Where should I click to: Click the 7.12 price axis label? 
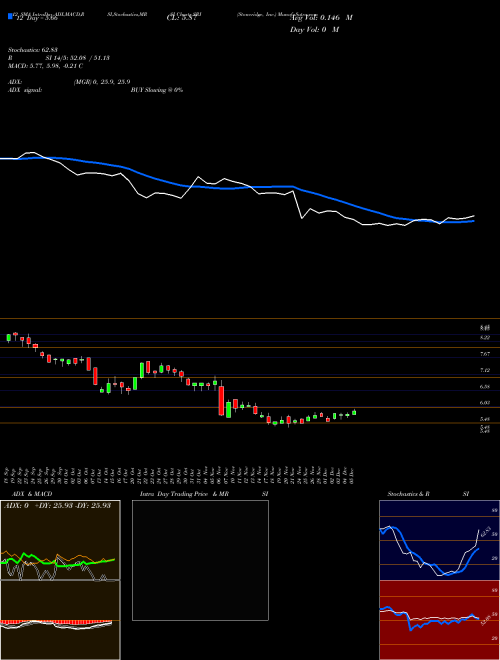(485, 370)
